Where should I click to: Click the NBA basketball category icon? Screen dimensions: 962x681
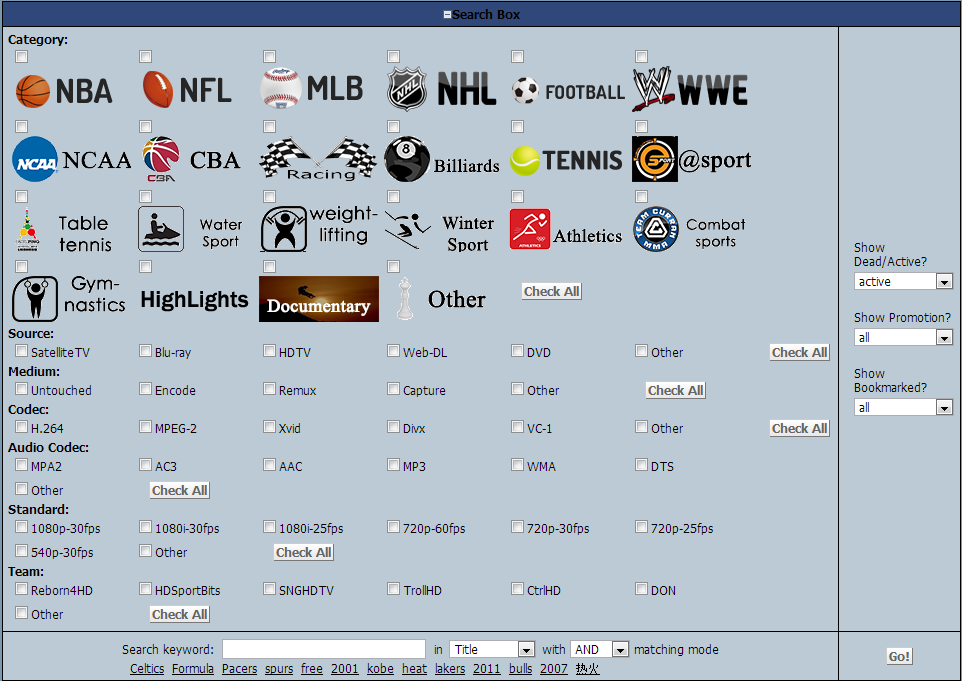(x=64, y=91)
